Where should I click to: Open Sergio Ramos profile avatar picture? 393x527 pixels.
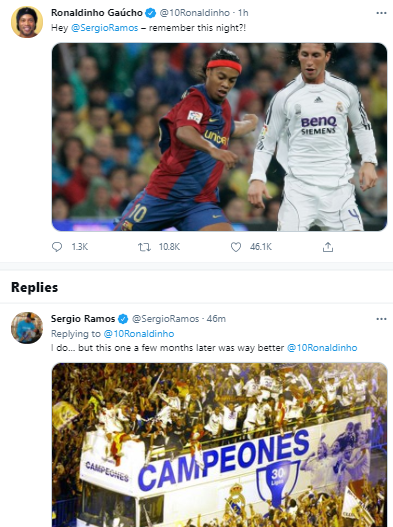(x=27, y=328)
